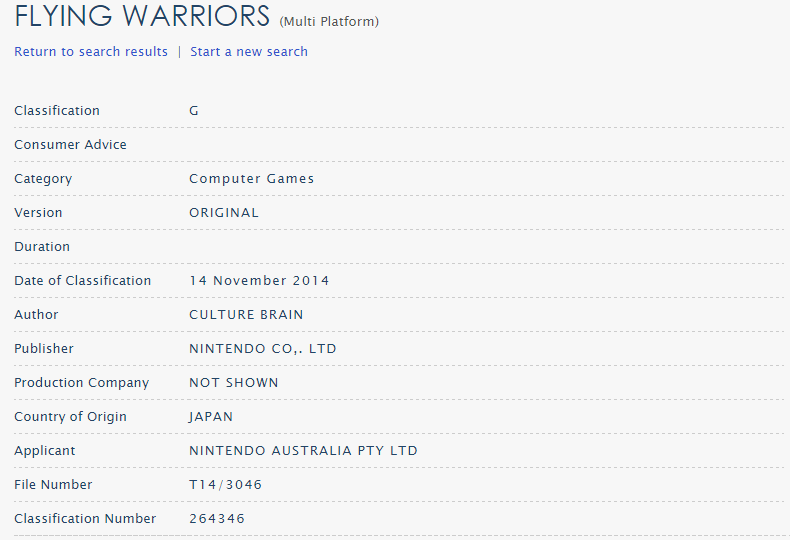Click the classification number '264346'
The width and height of the screenshot is (790, 540).
pyautogui.click(x=217, y=519)
